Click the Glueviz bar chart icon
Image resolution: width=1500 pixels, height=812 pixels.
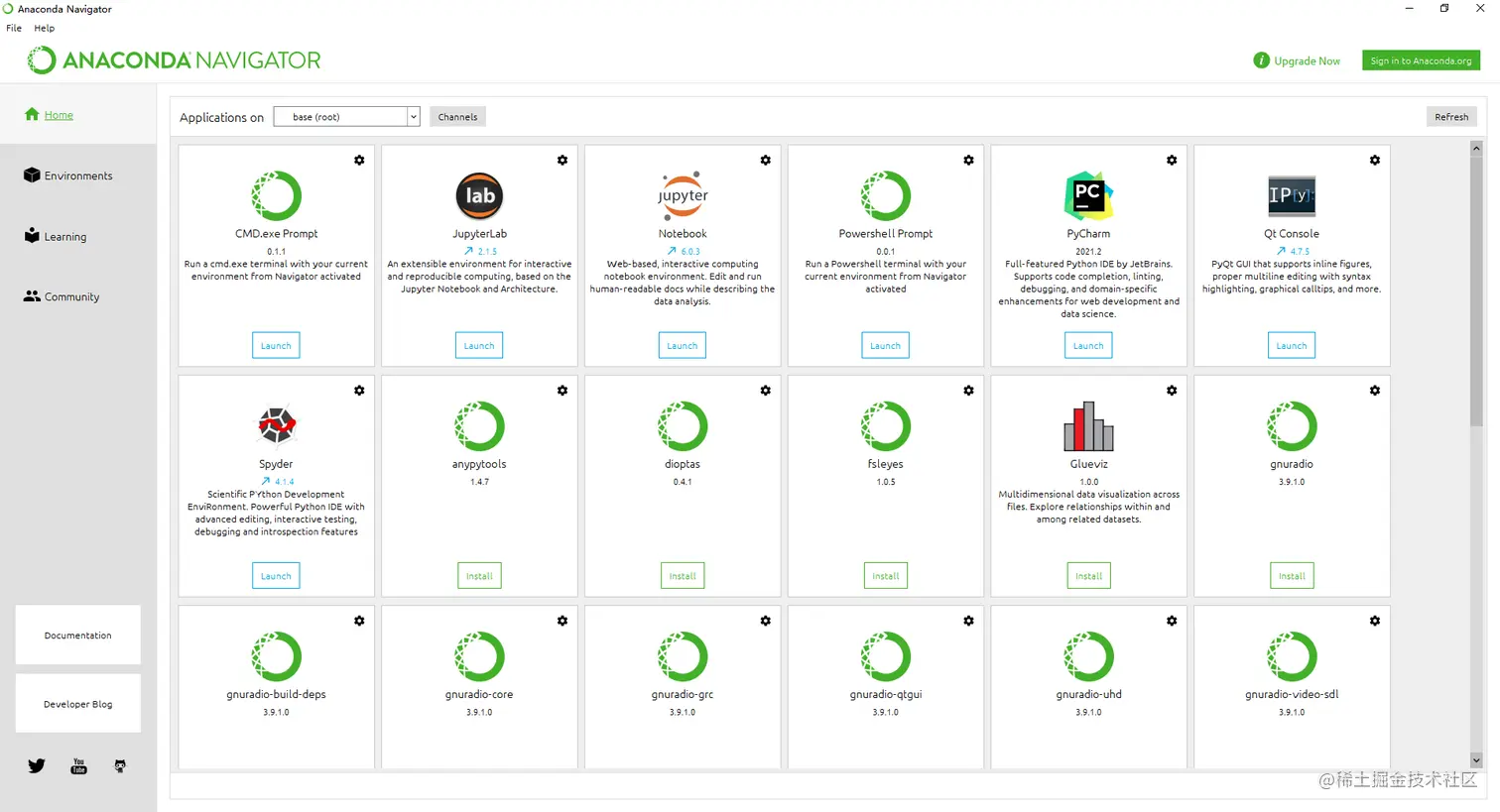pos(1088,426)
